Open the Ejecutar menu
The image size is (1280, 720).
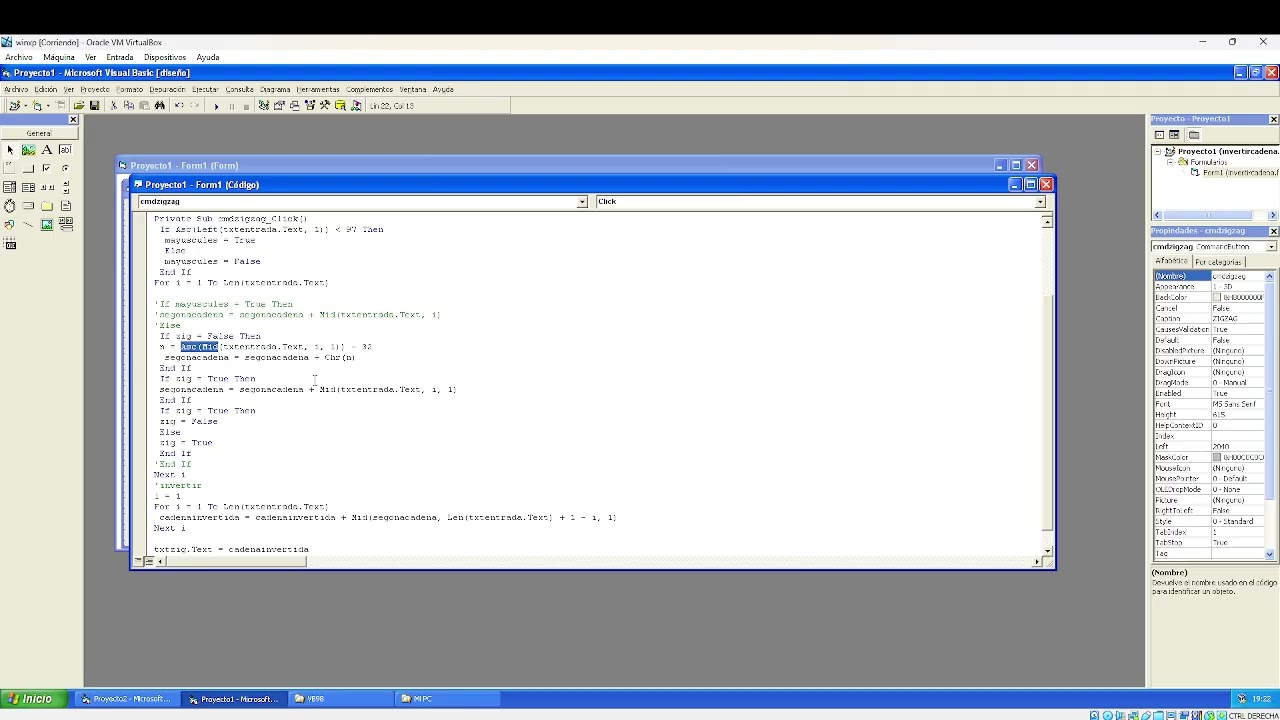pos(205,89)
